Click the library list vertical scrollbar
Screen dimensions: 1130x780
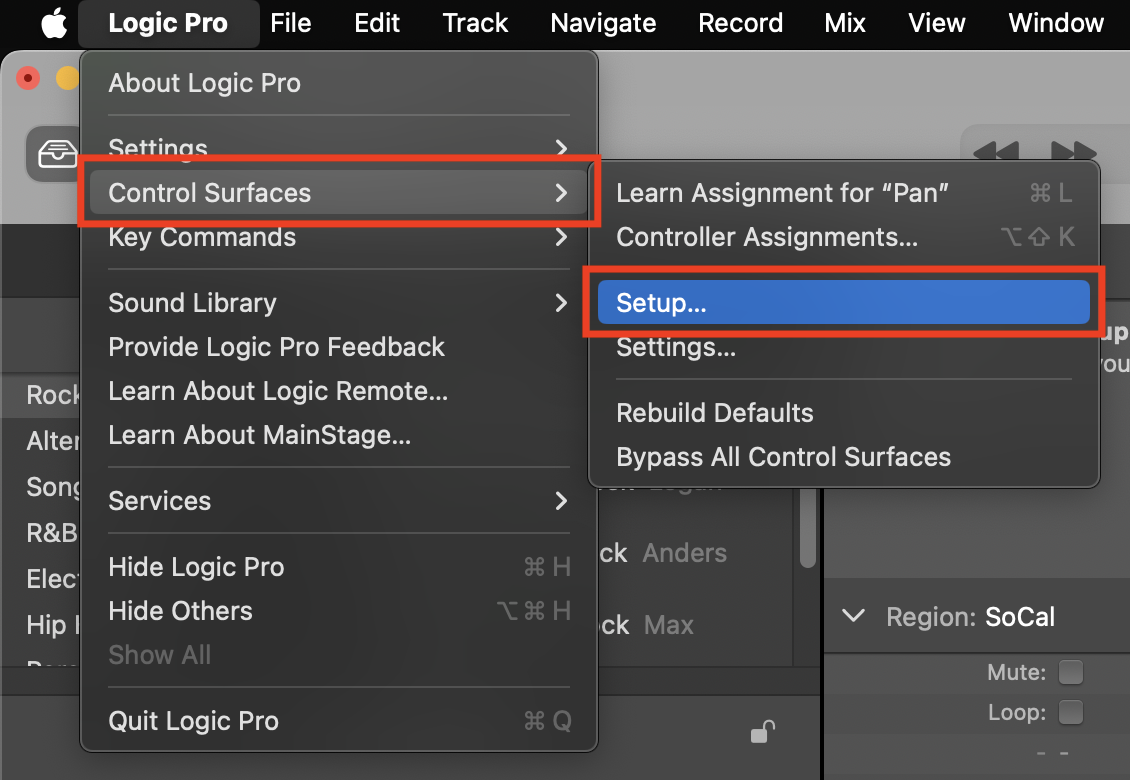point(808,528)
